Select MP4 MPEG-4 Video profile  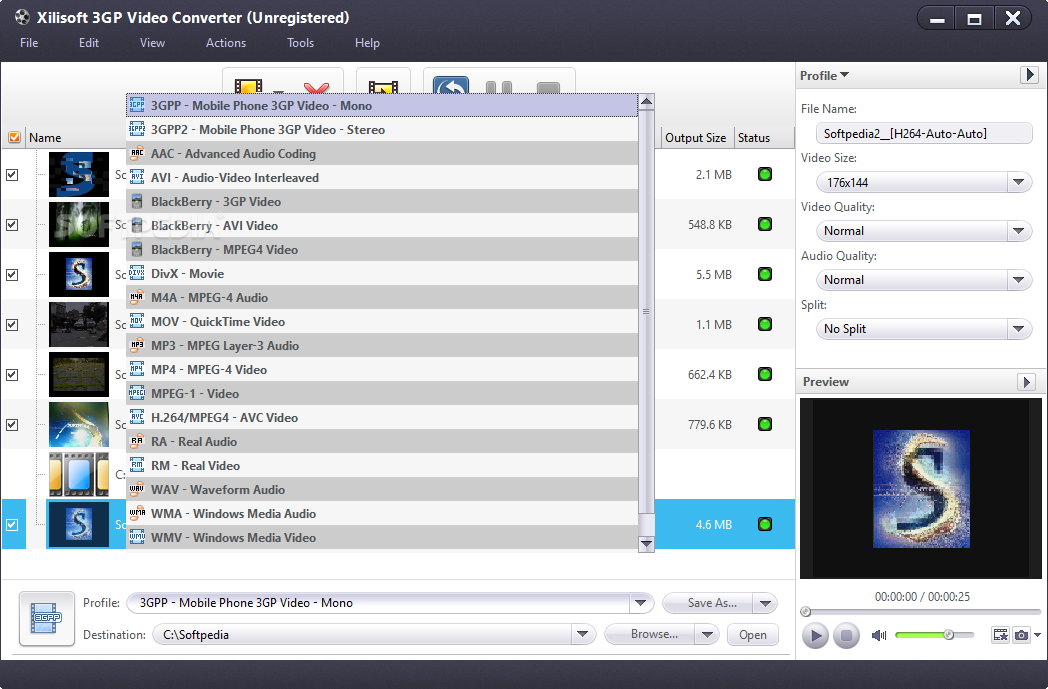click(382, 370)
